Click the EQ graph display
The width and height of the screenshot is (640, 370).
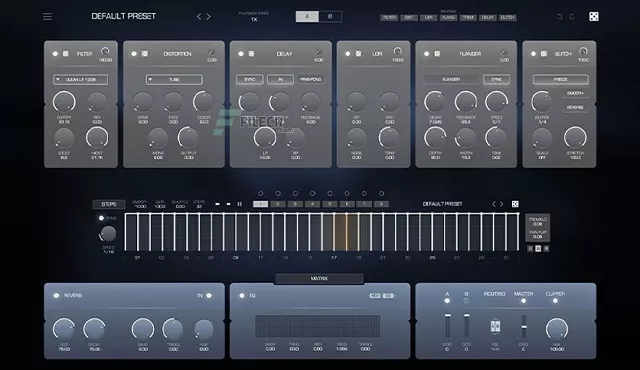pos(318,326)
